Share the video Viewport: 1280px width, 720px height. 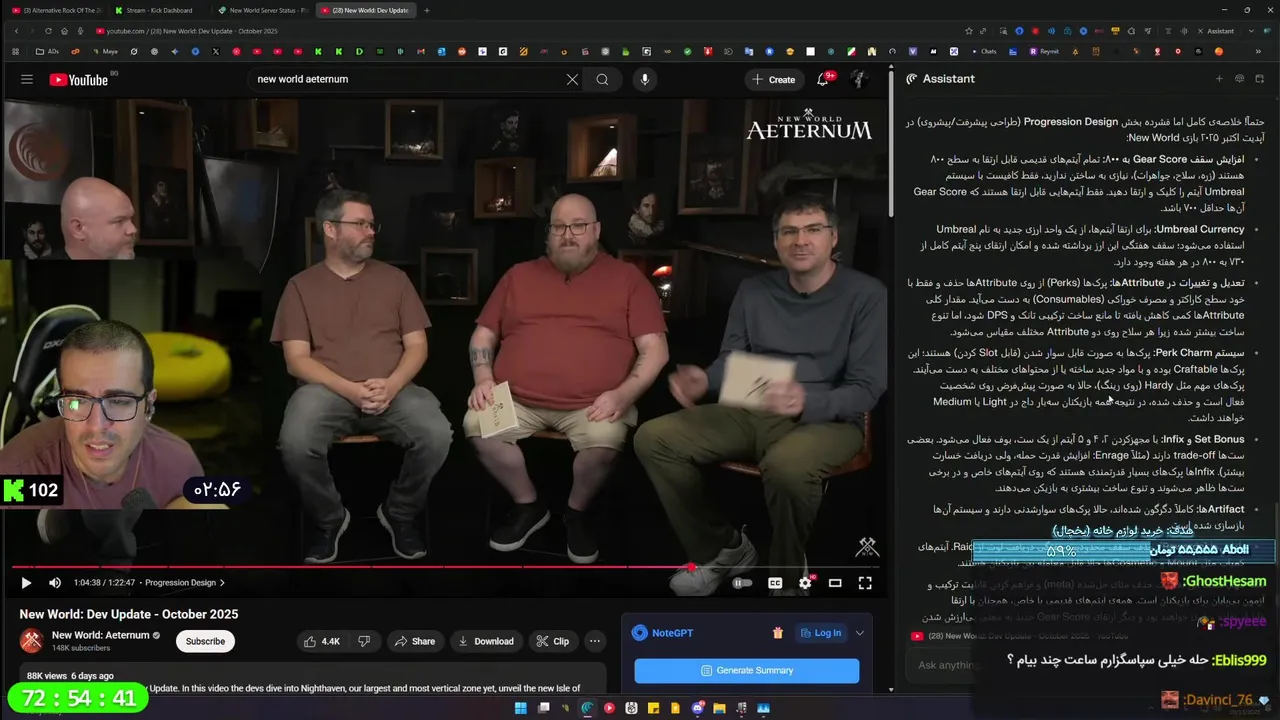click(x=414, y=641)
